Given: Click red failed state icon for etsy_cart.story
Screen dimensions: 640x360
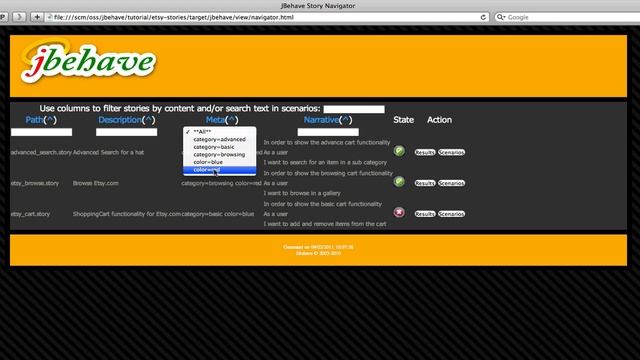Looking at the screenshot, I should tap(399, 212).
